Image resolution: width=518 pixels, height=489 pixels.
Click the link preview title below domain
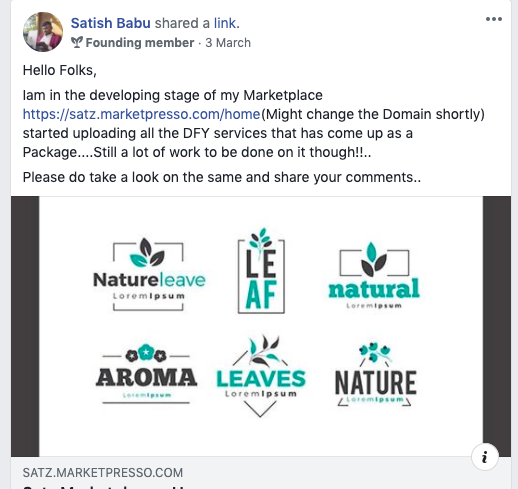coord(103,487)
